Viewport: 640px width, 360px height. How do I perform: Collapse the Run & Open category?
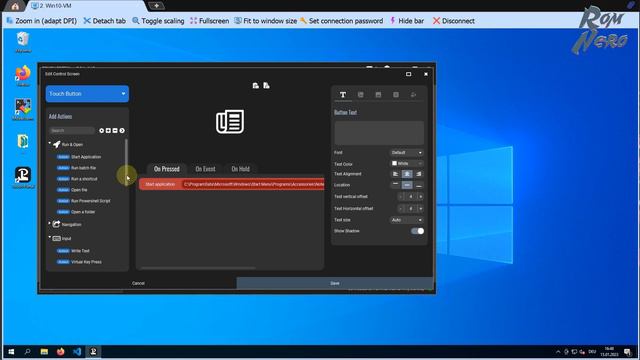pyautogui.click(x=50, y=144)
